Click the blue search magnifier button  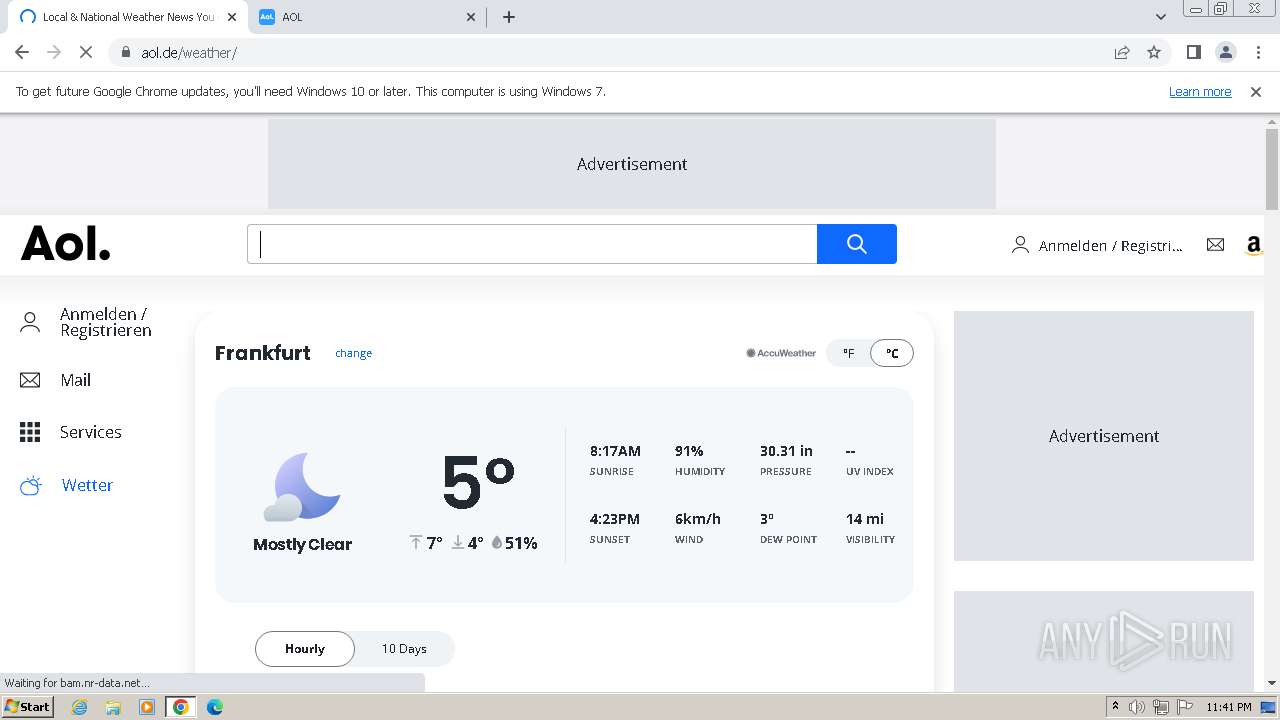tap(856, 244)
